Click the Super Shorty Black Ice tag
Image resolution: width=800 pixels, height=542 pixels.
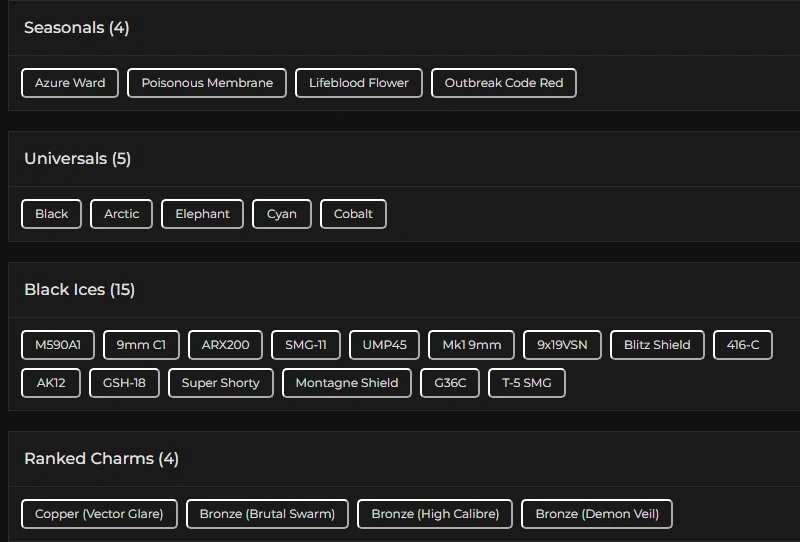221,383
